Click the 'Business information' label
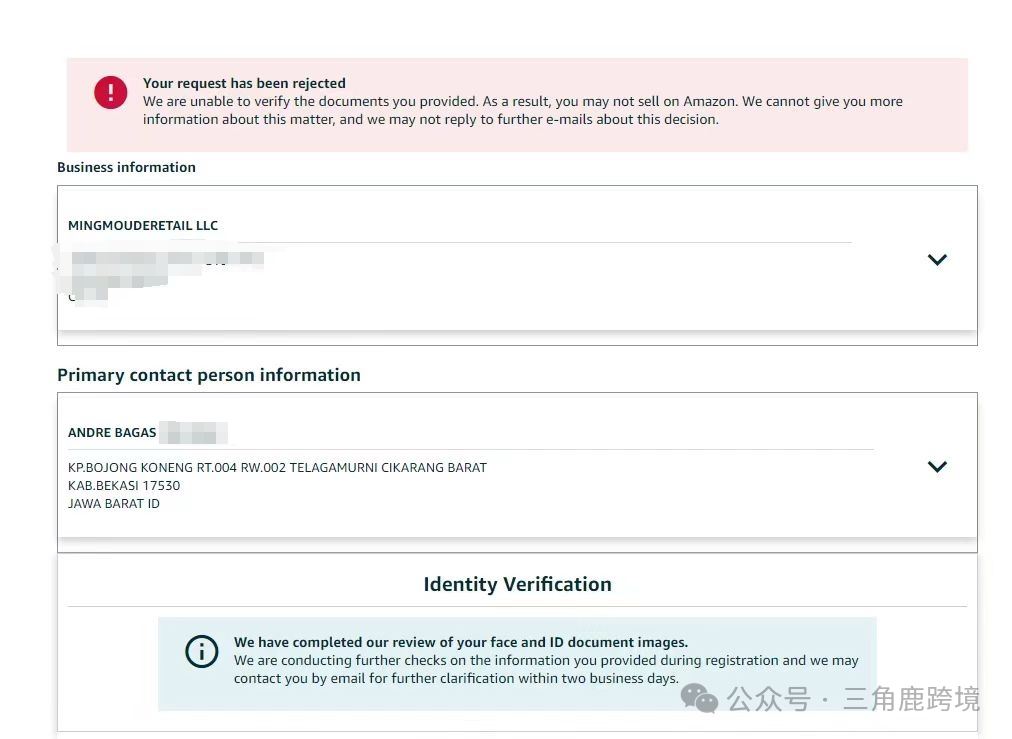1012x739 pixels. click(x=126, y=167)
